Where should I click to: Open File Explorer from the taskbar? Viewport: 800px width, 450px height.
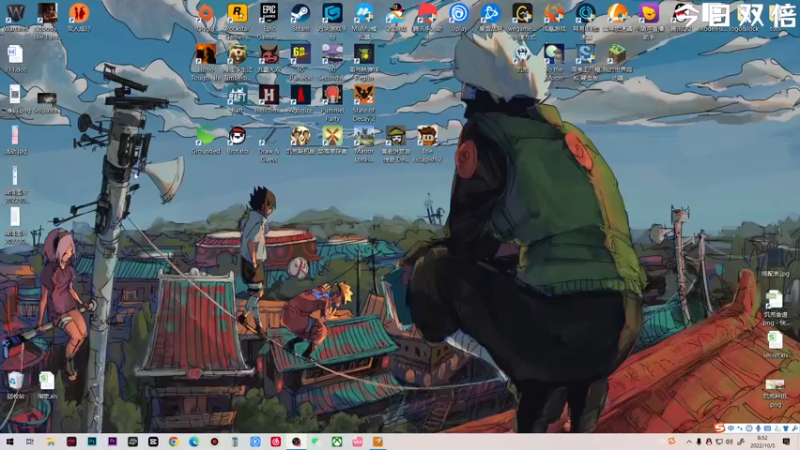[x=51, y=442]
